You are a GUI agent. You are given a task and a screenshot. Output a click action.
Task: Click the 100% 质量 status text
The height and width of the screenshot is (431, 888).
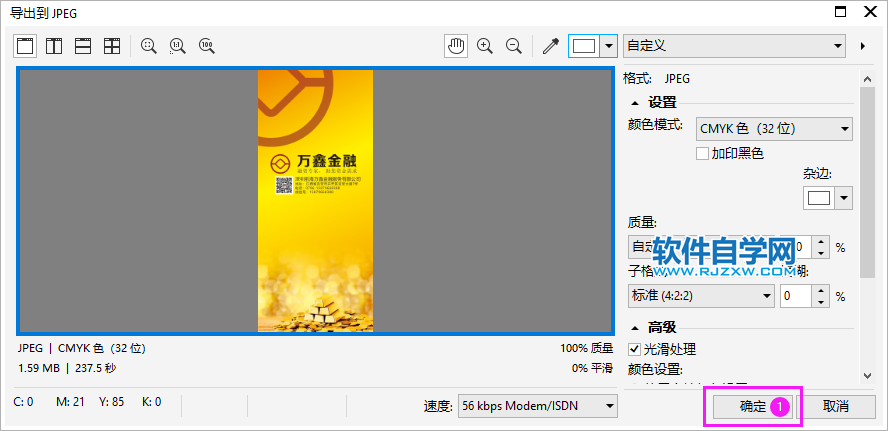point(586,348)
